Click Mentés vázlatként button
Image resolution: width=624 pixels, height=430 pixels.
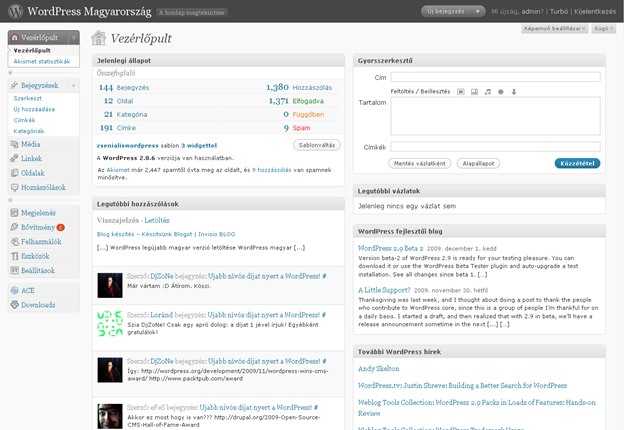(419, 163)
